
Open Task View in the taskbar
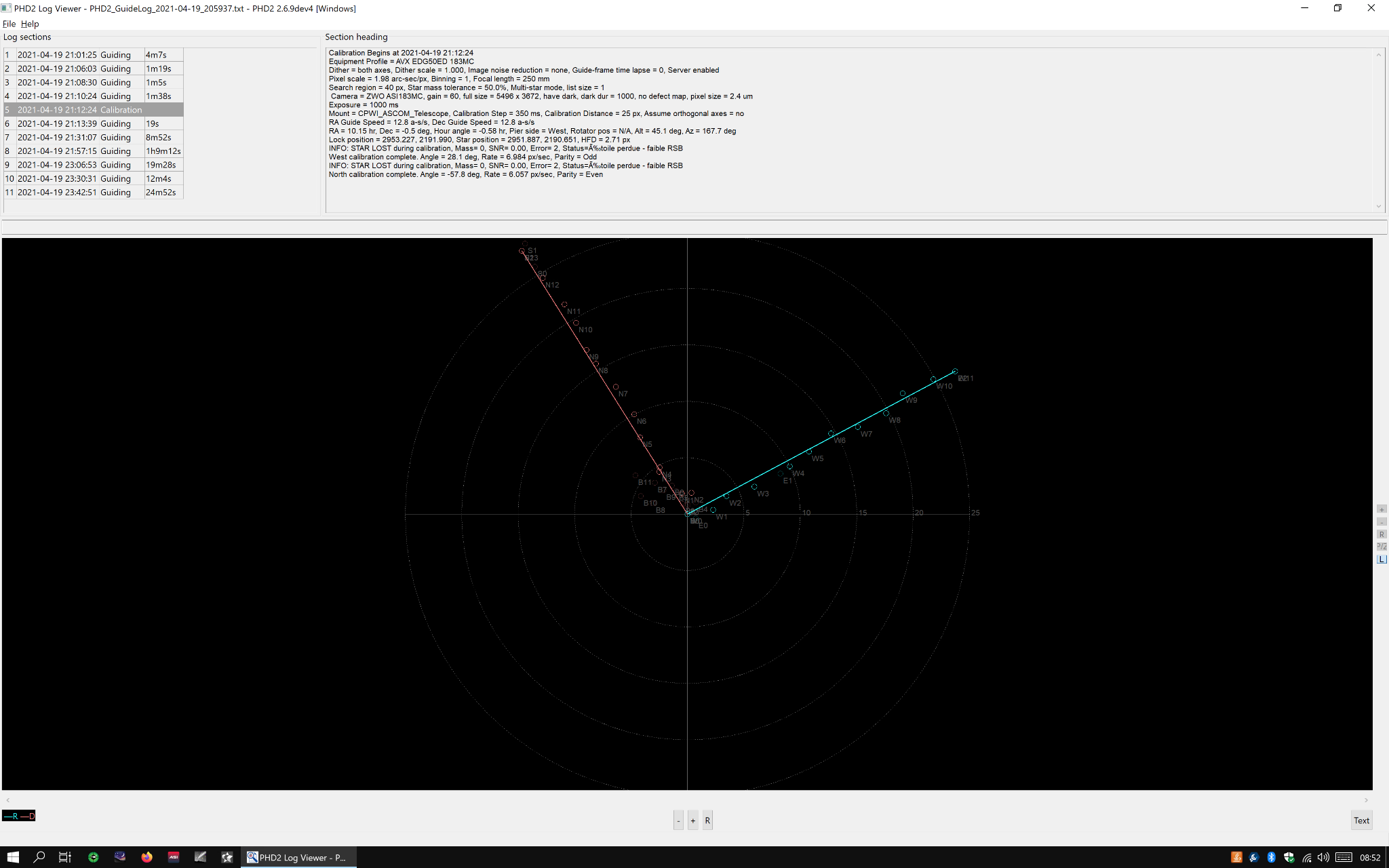[65, 857]
